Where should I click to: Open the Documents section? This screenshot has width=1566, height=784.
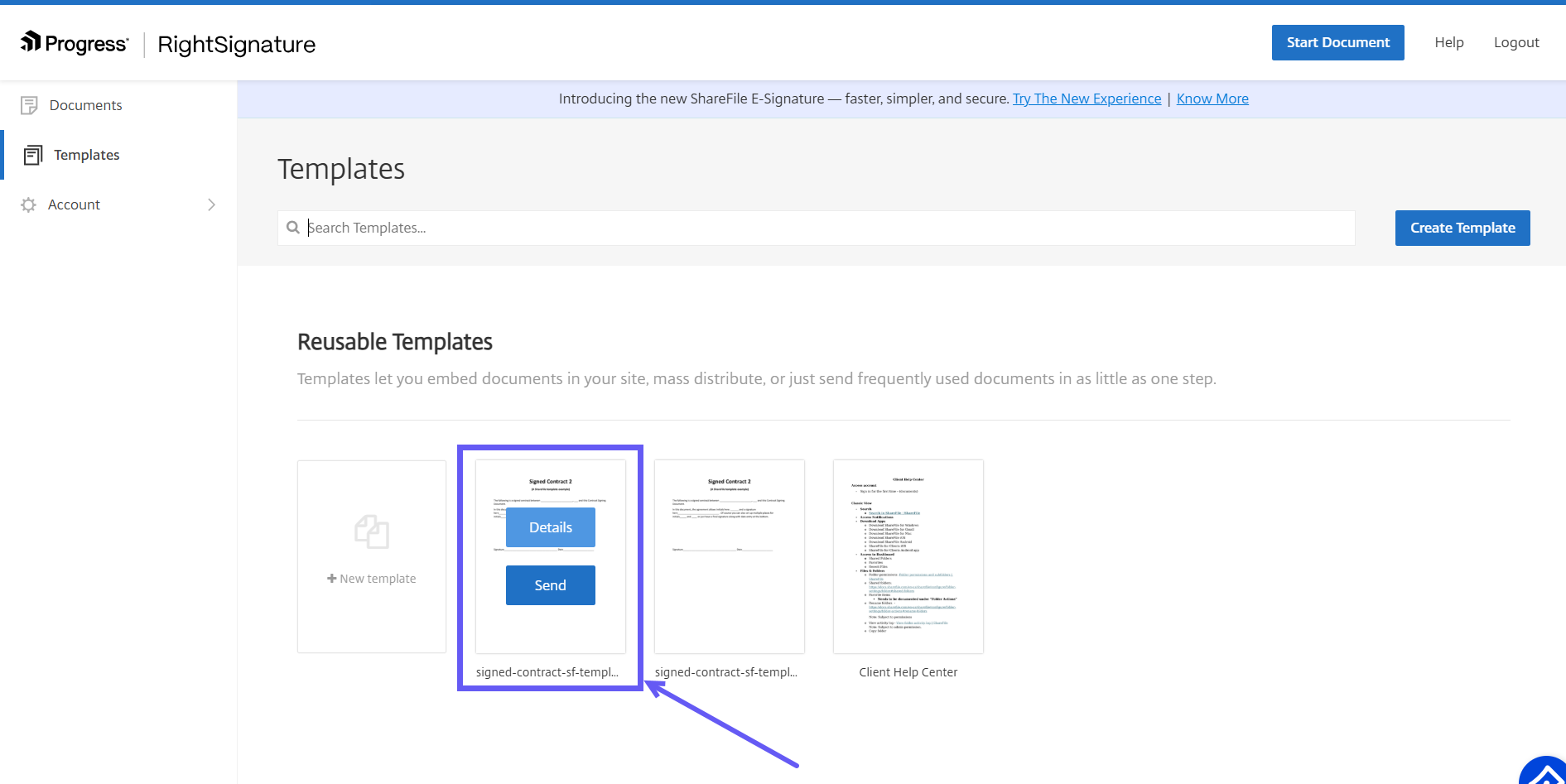point(85,105)
